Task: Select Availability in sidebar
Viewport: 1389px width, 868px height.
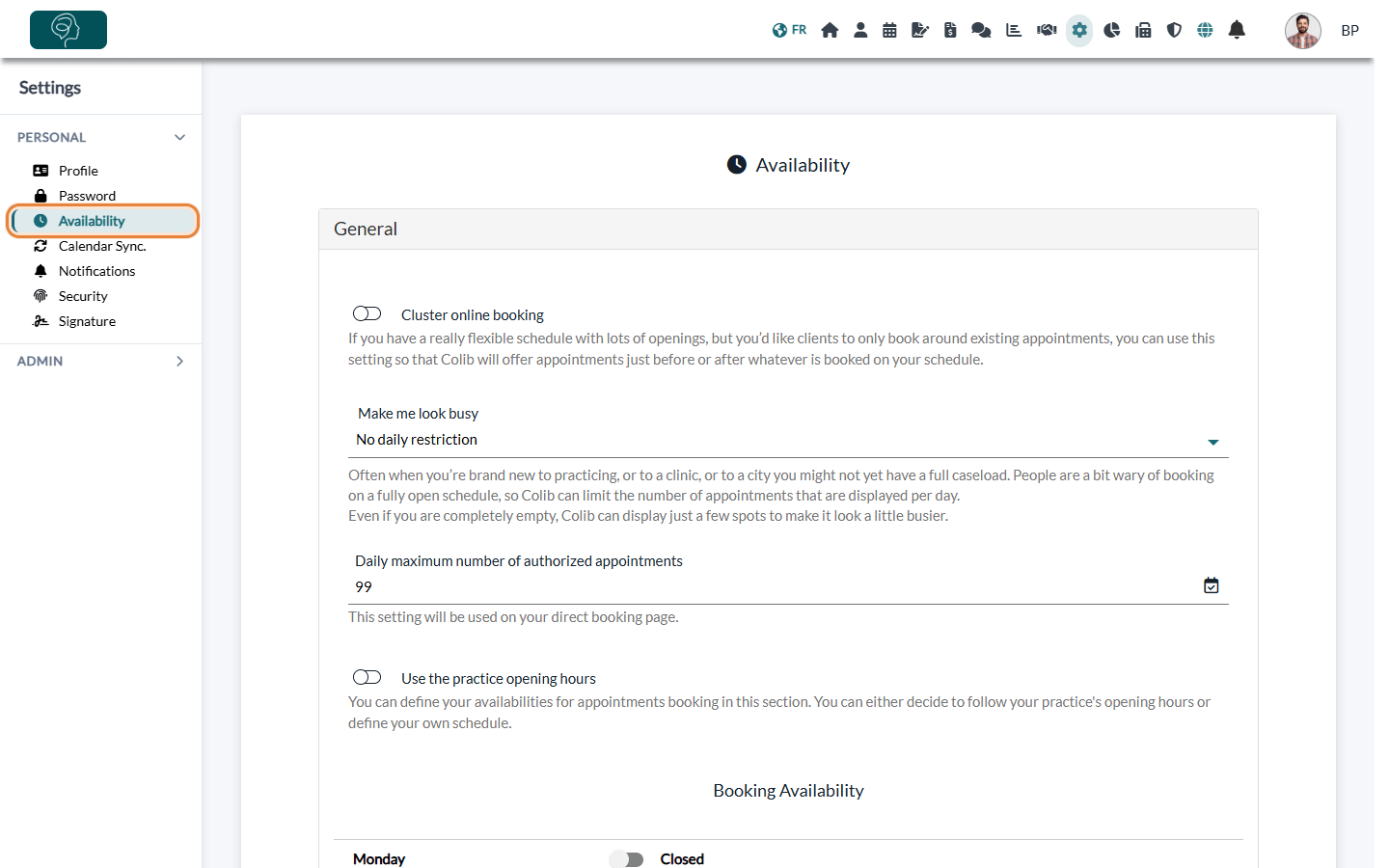Action: tap(103, 221)
